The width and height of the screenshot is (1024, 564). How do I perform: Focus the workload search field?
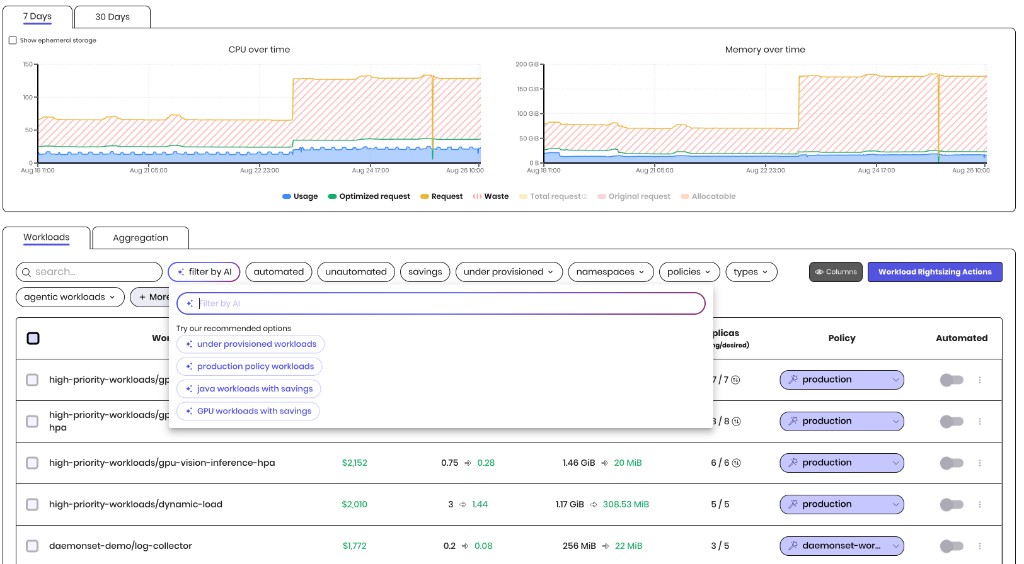tap(89, 272)
